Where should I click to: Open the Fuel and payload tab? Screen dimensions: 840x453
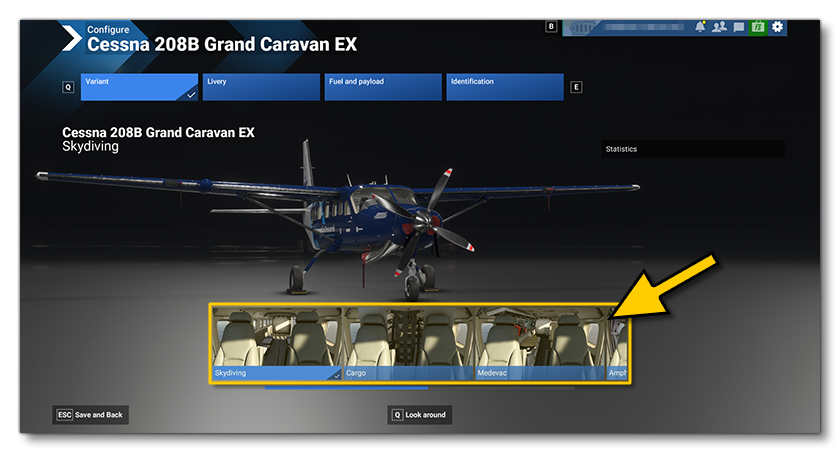[383, 87]
